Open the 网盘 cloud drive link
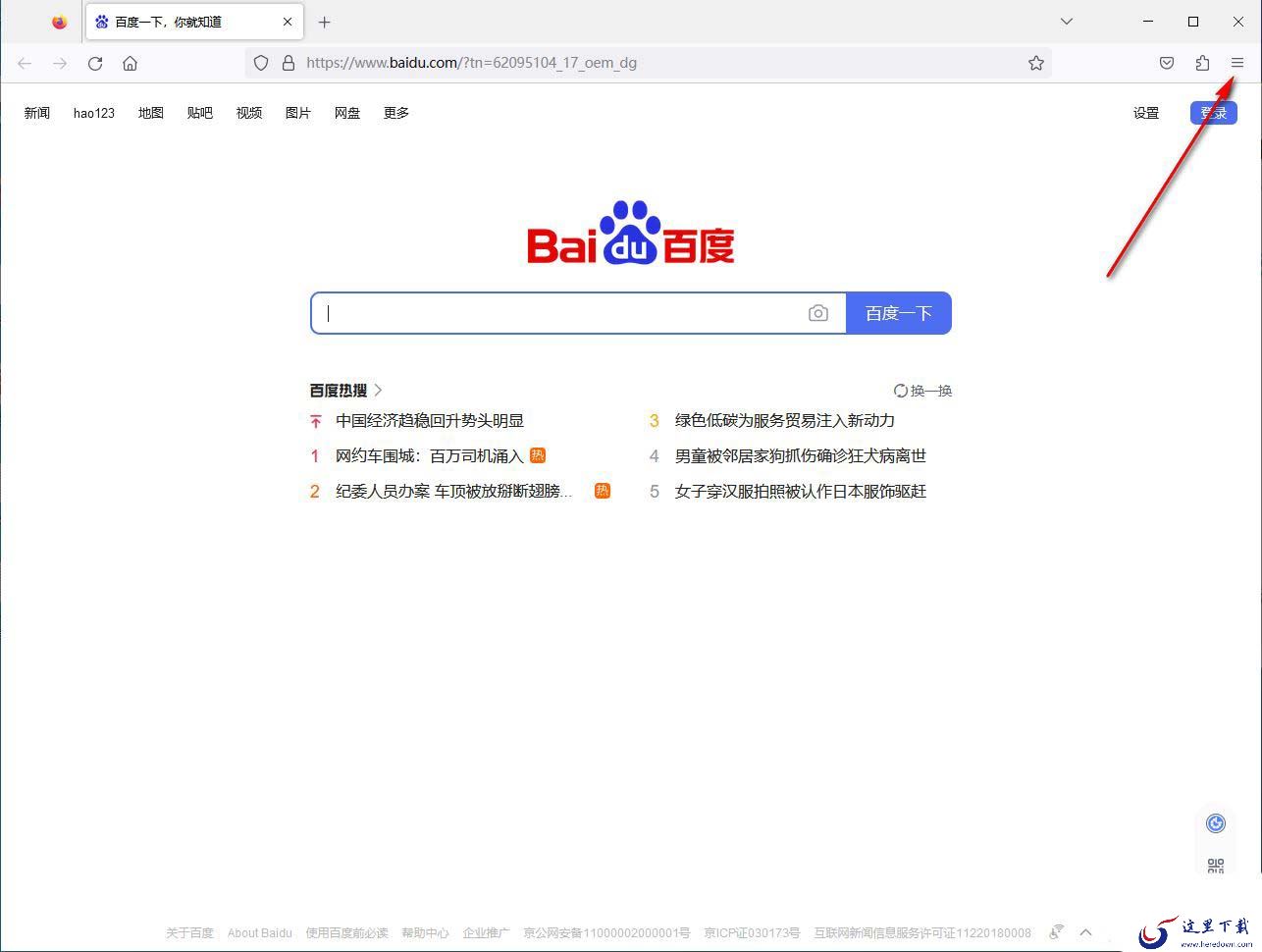Image resolution: width=1262 pixels, height=952 pixels. (347, 113)
